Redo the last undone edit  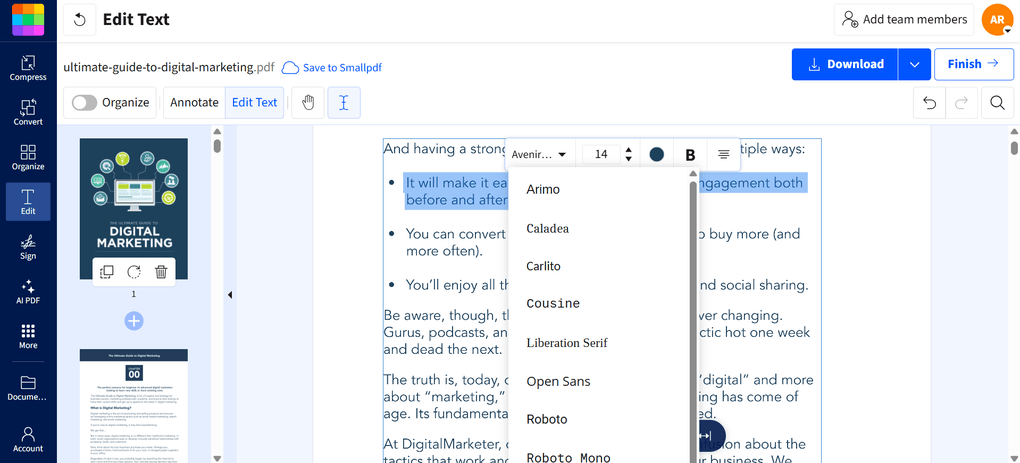(x=961, y=103)
